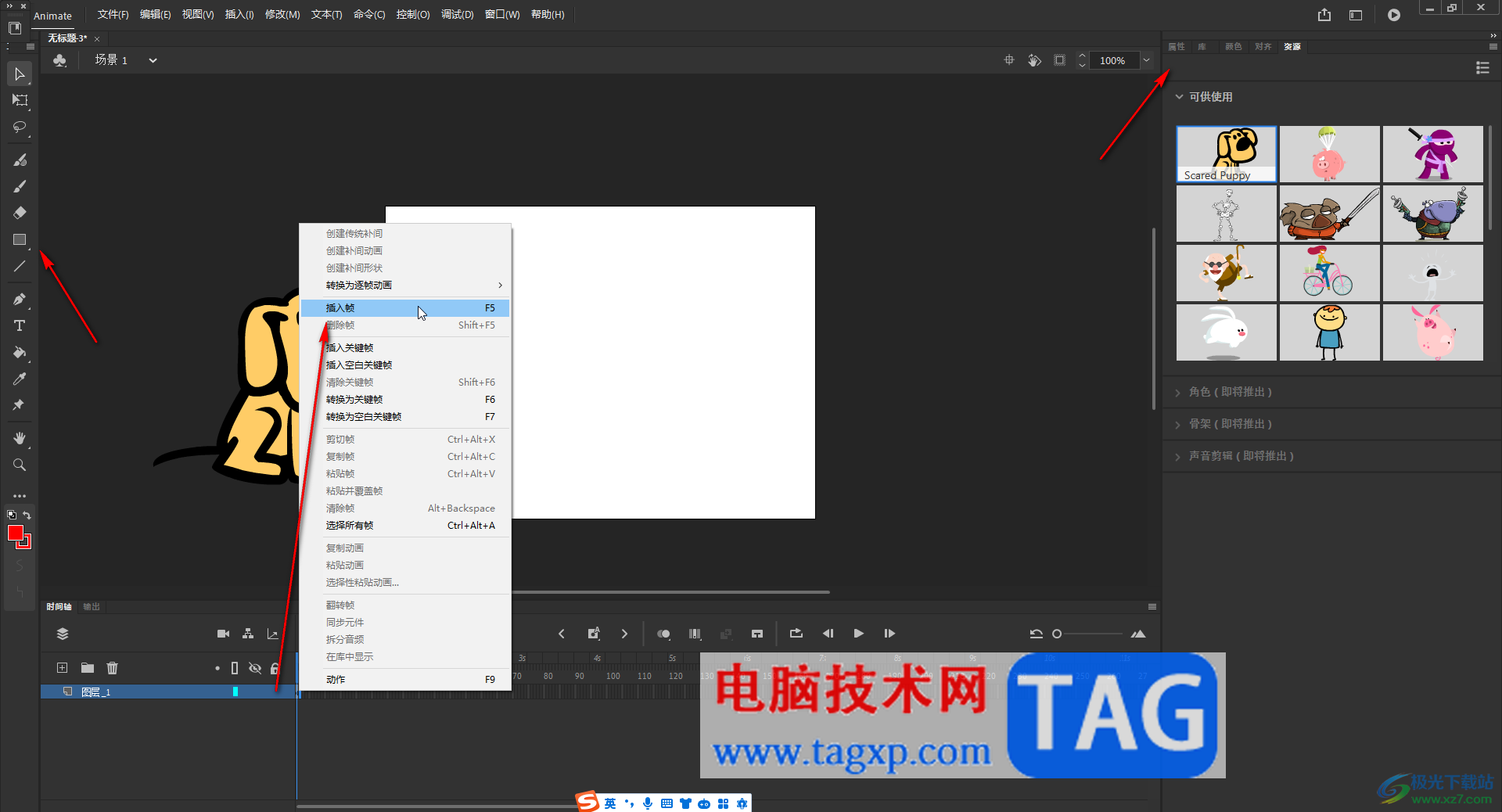This screenshot has height=812, width=1502.
Task: Switch to the 属性 panel tab
Action: point(1177,47)
